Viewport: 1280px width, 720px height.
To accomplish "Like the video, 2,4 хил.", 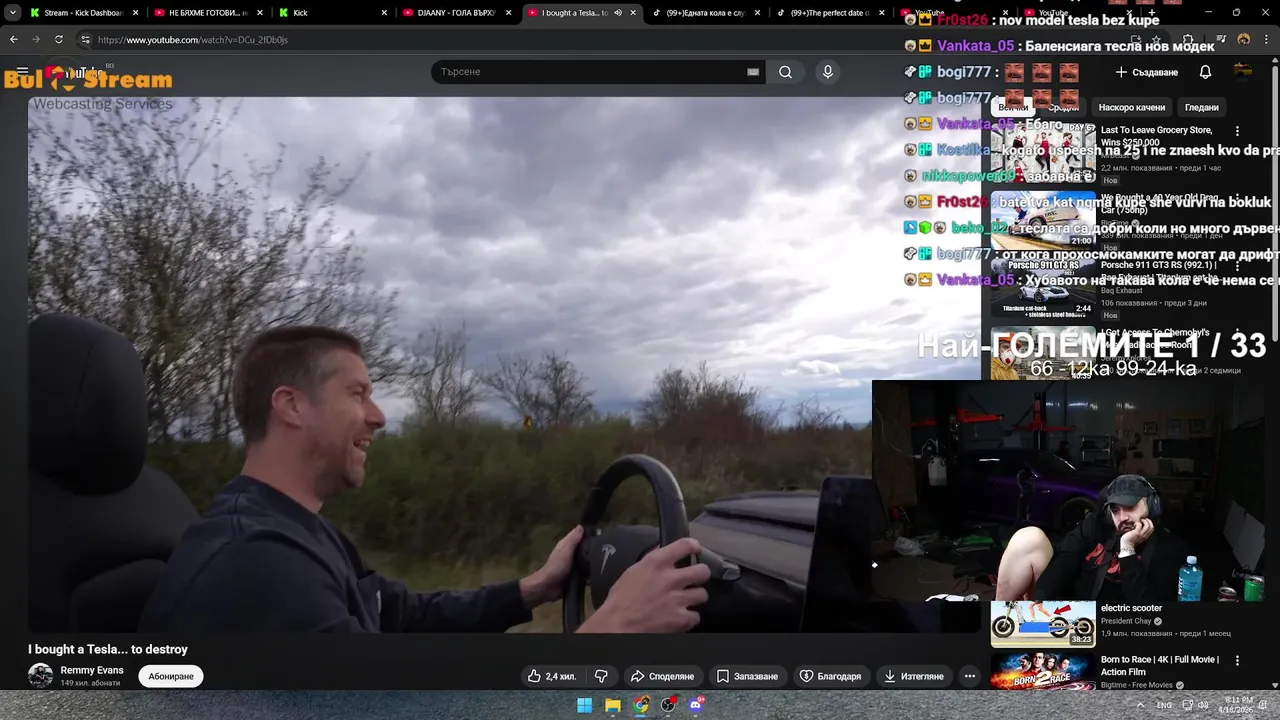I will click(x=552, y=676).
